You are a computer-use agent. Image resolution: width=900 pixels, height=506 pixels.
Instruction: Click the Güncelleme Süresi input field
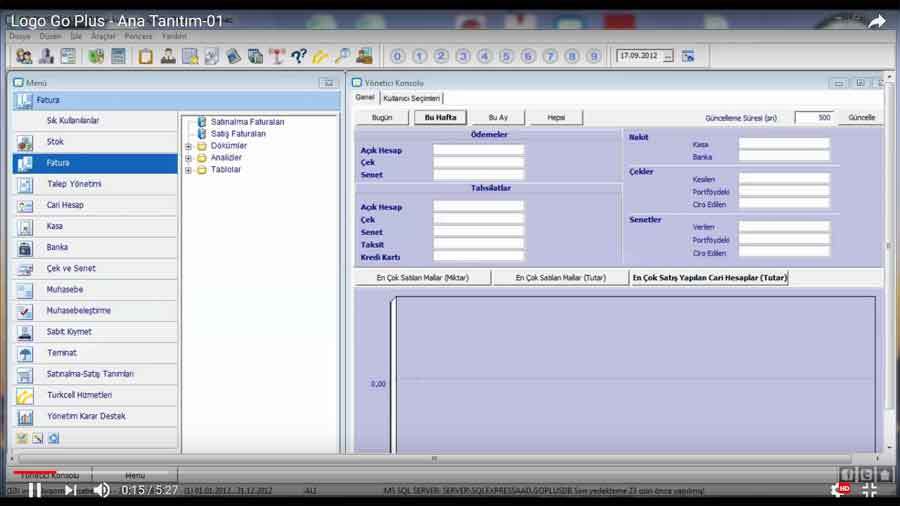[814, 118]
